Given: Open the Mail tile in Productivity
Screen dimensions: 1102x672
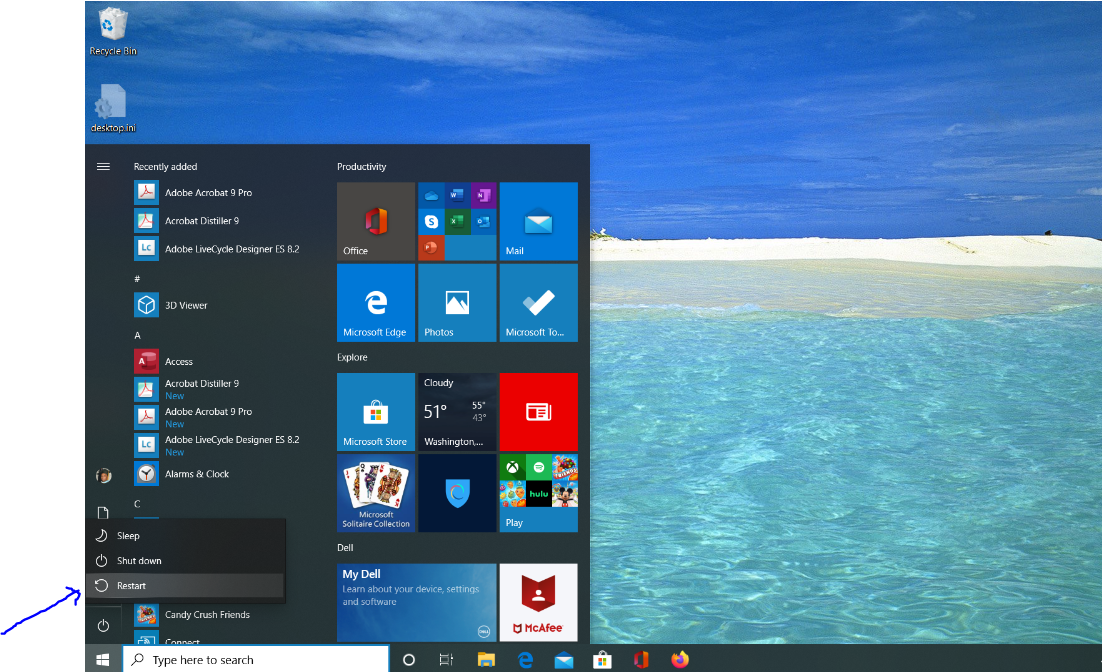Looking at the screenshot, I should tap(538, 221).
